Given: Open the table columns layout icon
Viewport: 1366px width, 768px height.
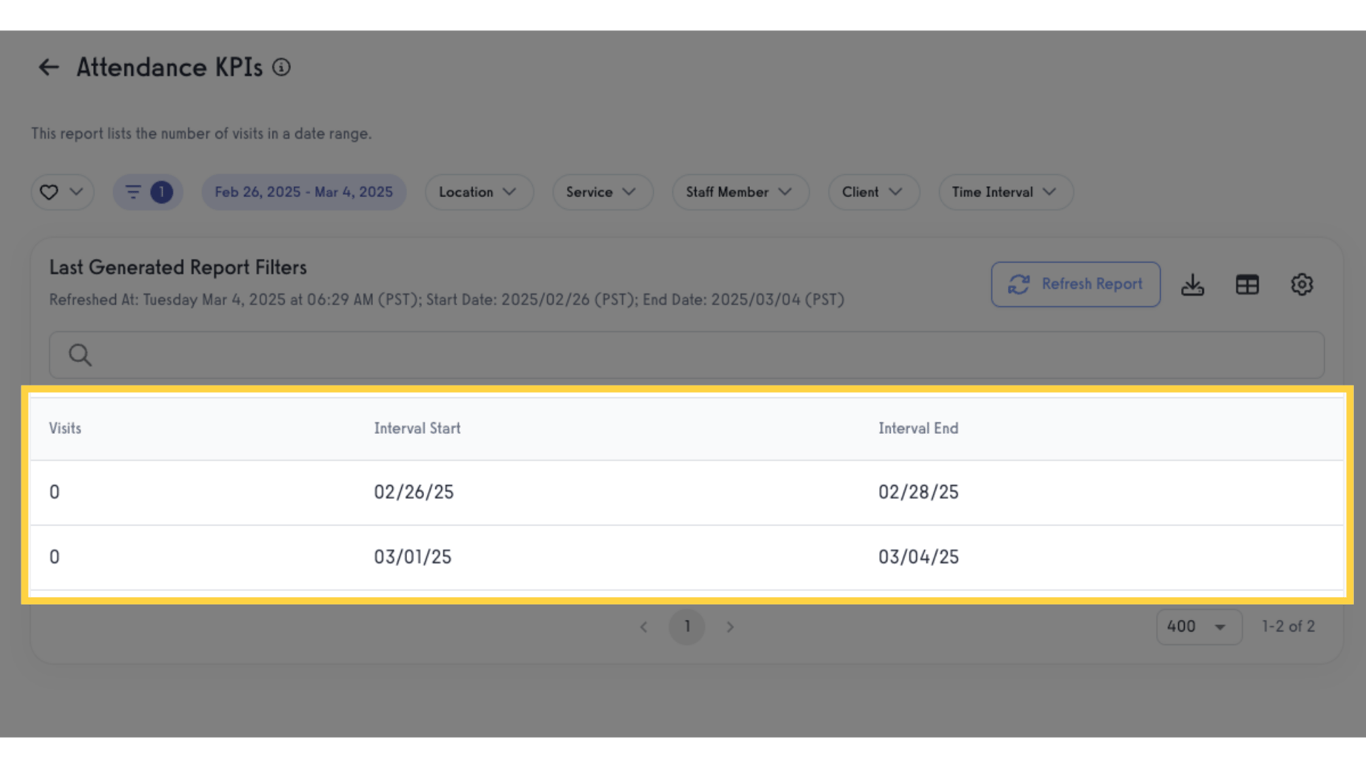Looking at the screenshot, I should (x=1247, y=285).
